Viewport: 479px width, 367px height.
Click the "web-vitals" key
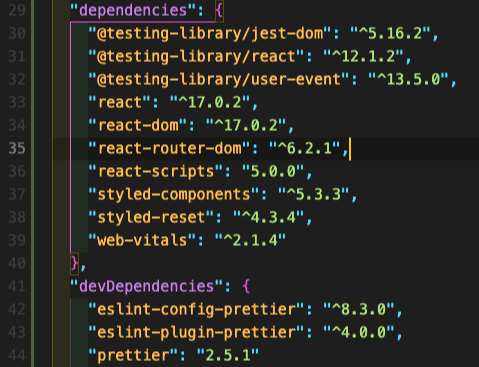point(142,240)
